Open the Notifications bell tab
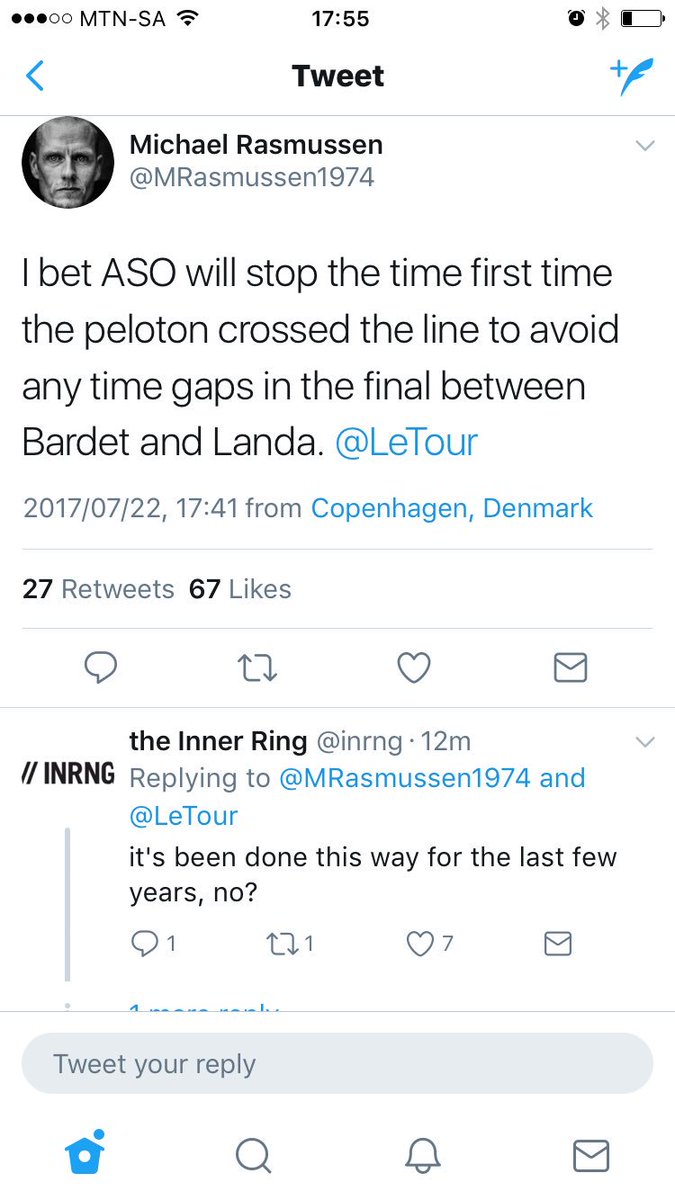 pos(423,1156)
